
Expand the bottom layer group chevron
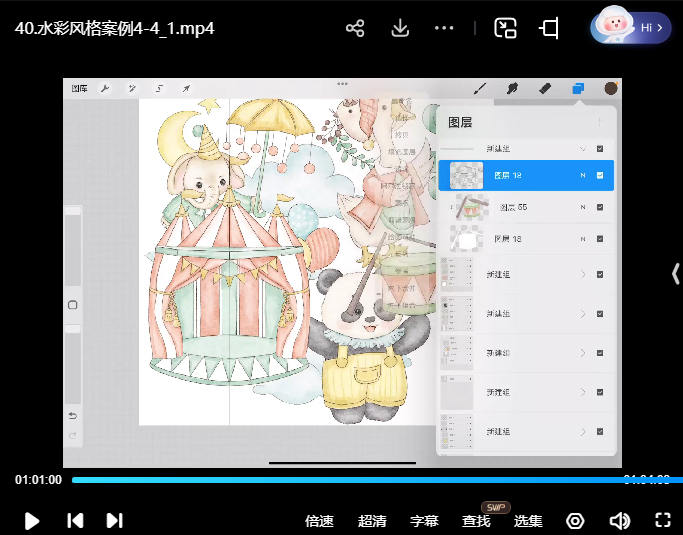point(582,432)
